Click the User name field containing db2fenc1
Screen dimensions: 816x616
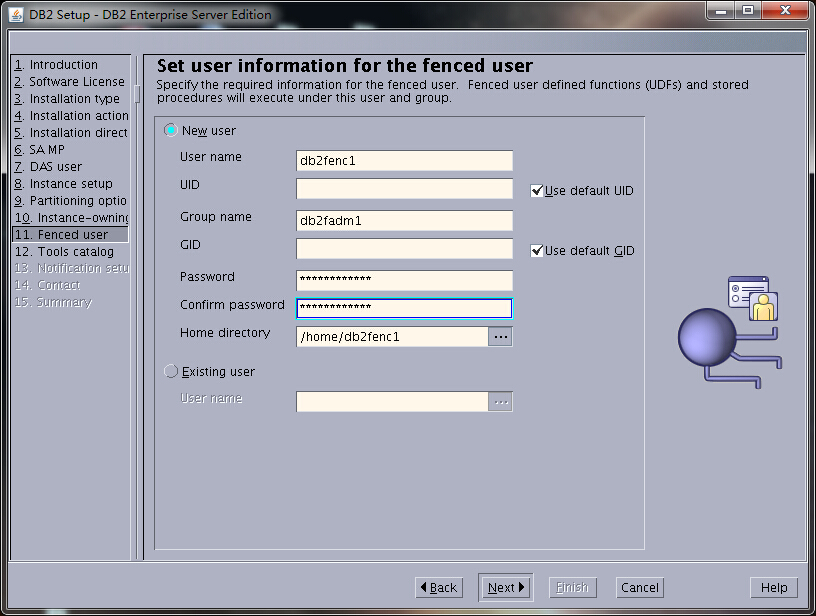tap(404, 161)
